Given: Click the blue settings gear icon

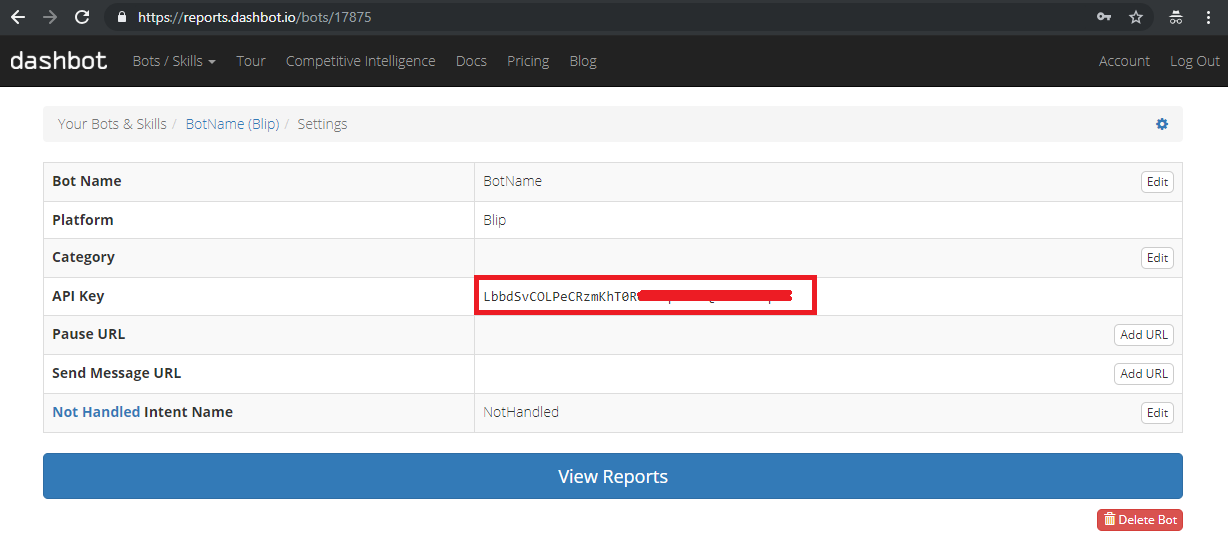Looking at the screenshot, I should [1162, 124].
